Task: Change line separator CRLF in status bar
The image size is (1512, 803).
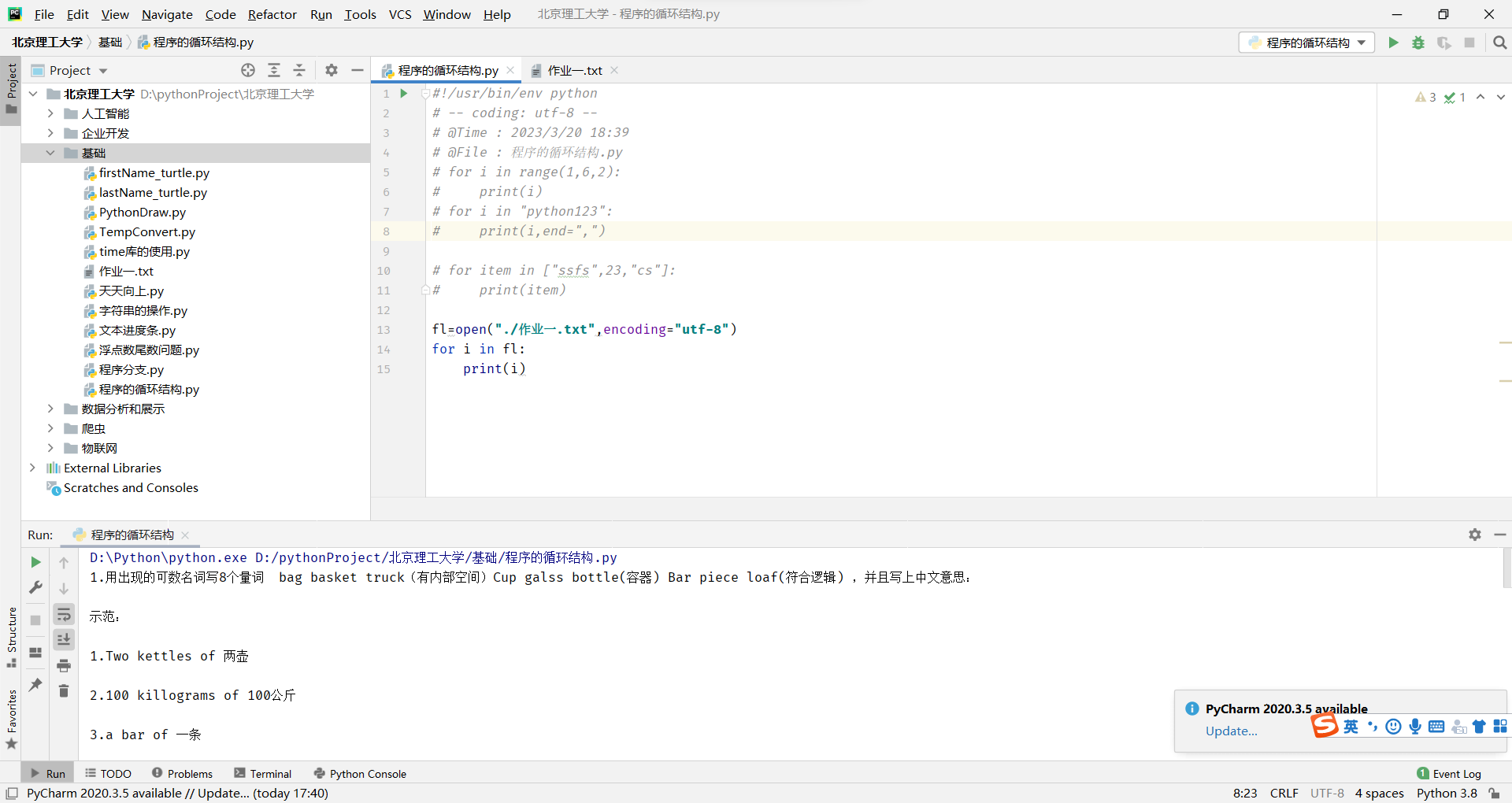Action: point(1284,794)
